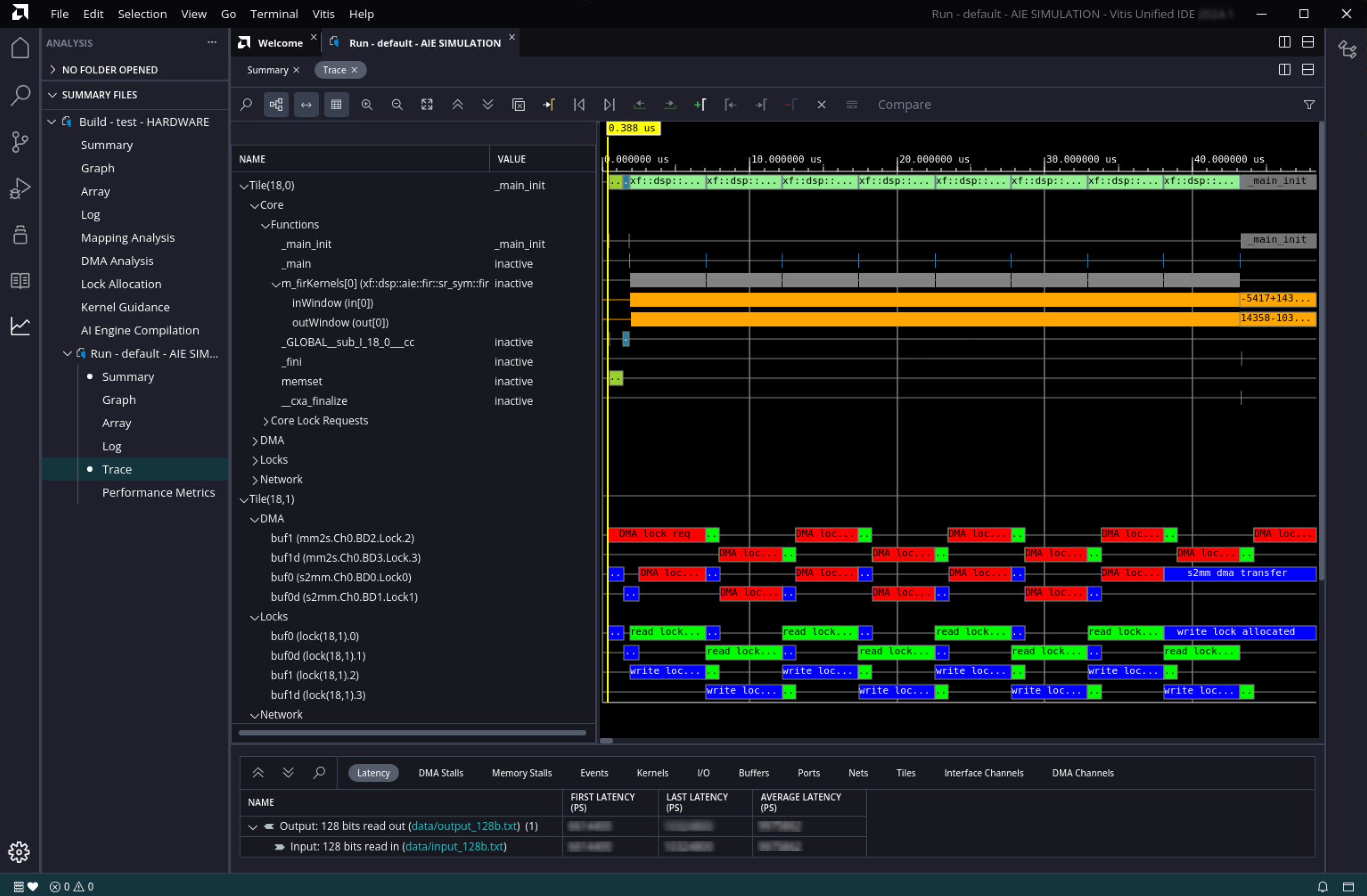Toggle the hierarchy tree view button
The image size is (1367, 896).
pos(276,104)
